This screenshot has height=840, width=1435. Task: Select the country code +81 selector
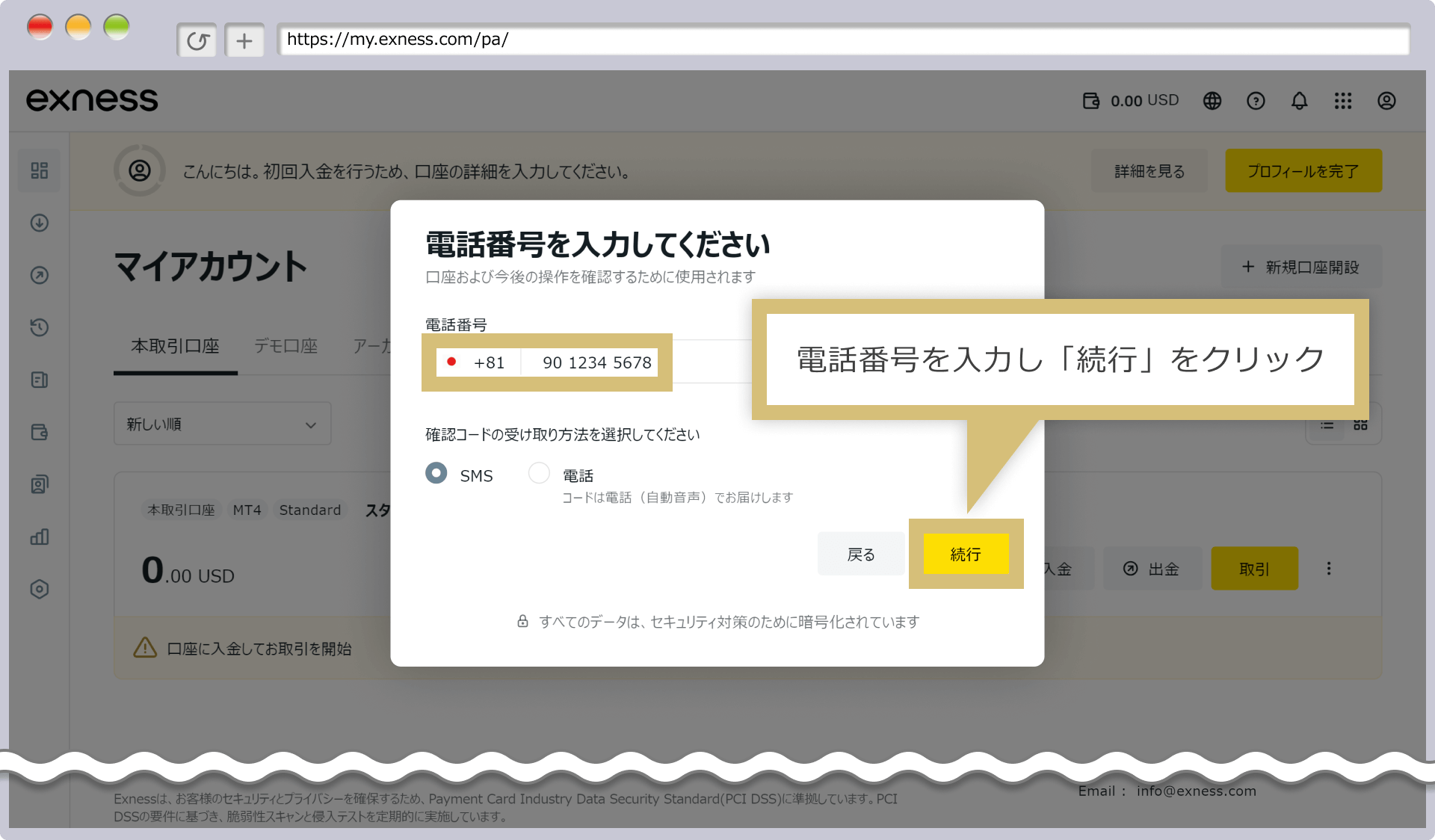pos(478,362)
